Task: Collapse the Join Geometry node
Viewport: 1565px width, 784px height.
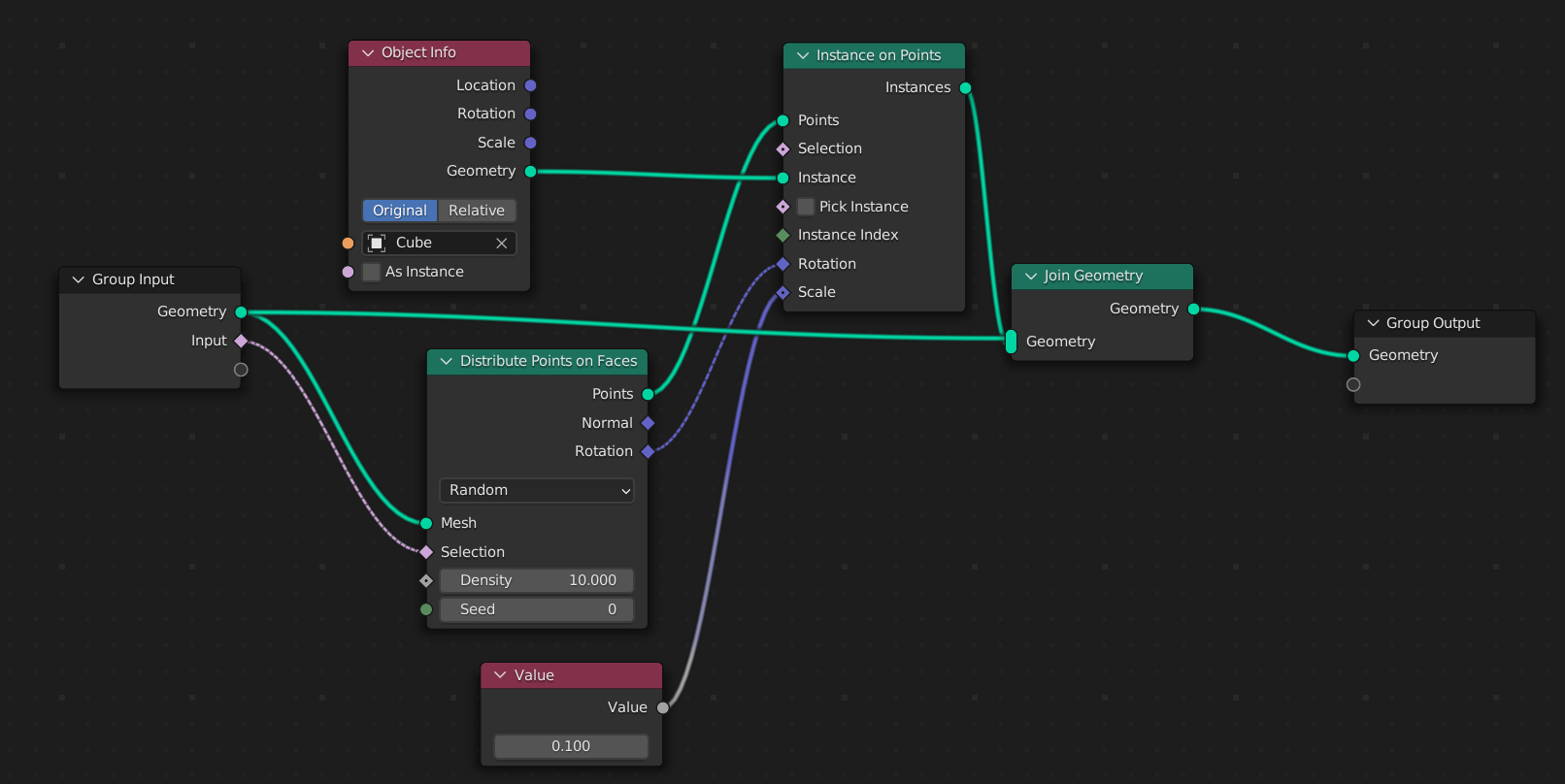Action: pos(1031,277)
